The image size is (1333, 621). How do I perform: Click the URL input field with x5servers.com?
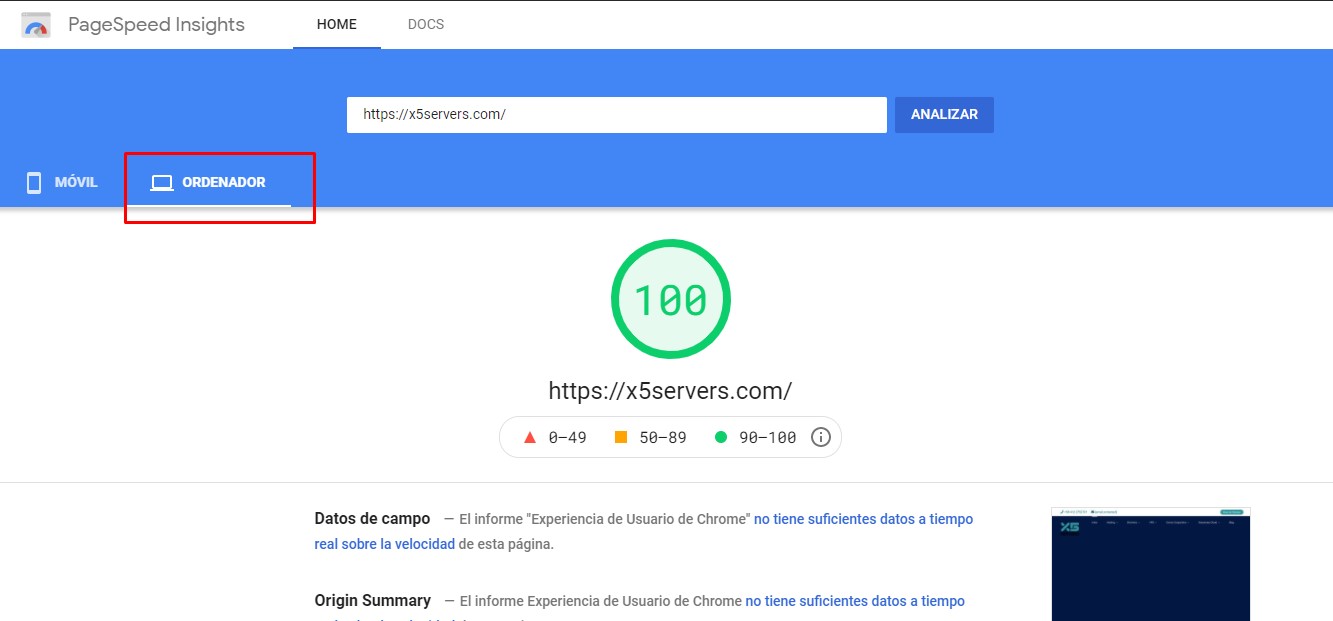coord(617,114)
